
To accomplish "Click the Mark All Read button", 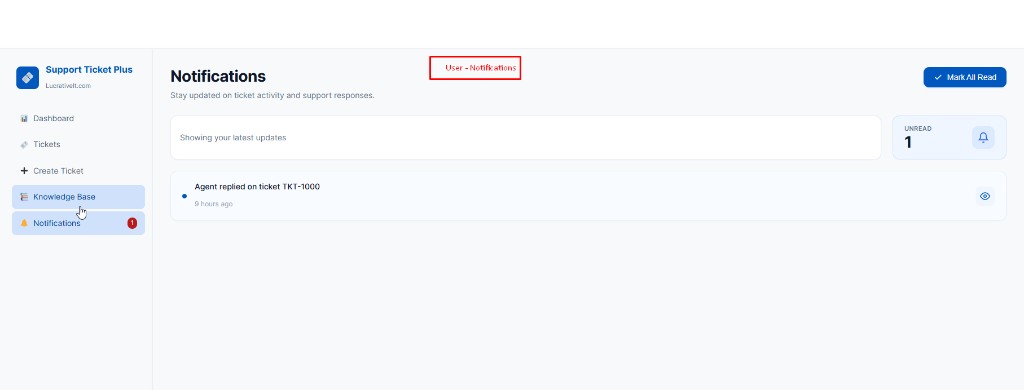I will pyautogui.click(x=965, y=77).
